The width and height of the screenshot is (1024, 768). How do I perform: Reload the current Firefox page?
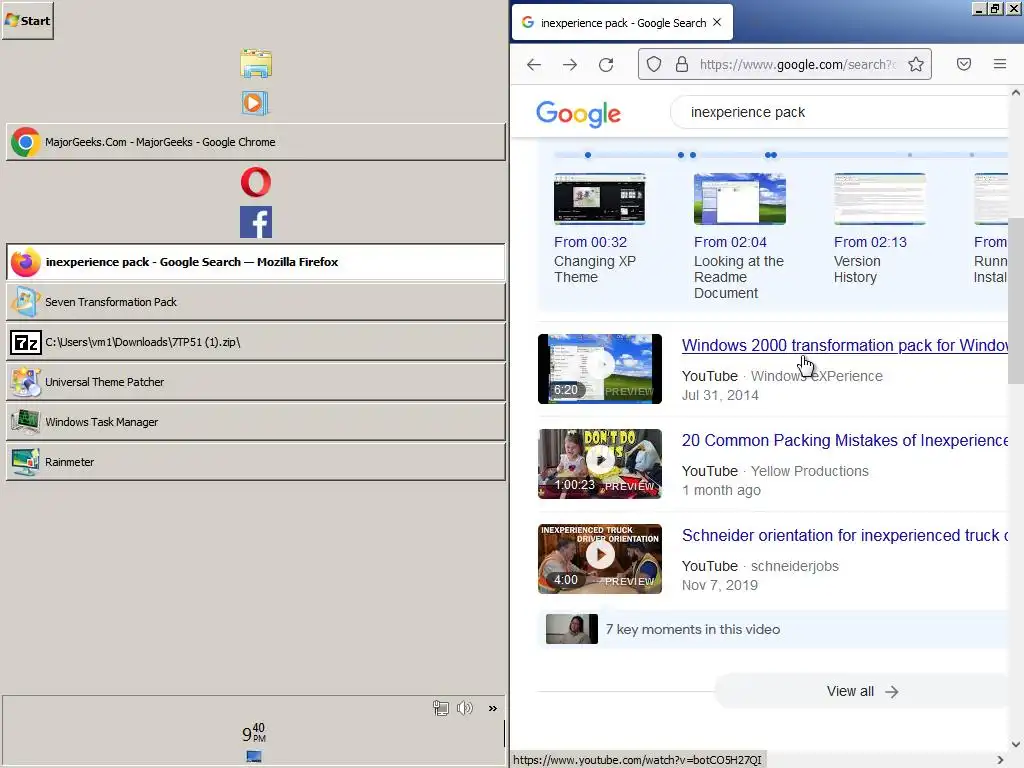(606, 64)
